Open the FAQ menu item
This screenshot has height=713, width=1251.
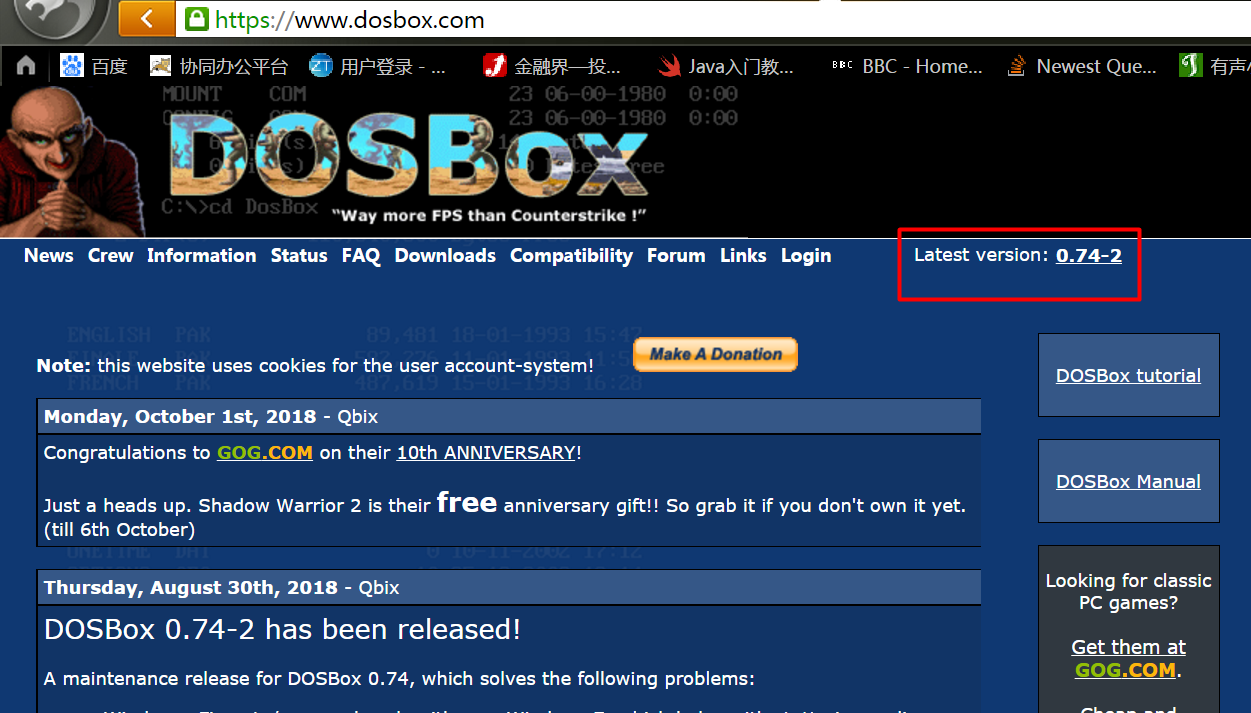coord(361,256)
